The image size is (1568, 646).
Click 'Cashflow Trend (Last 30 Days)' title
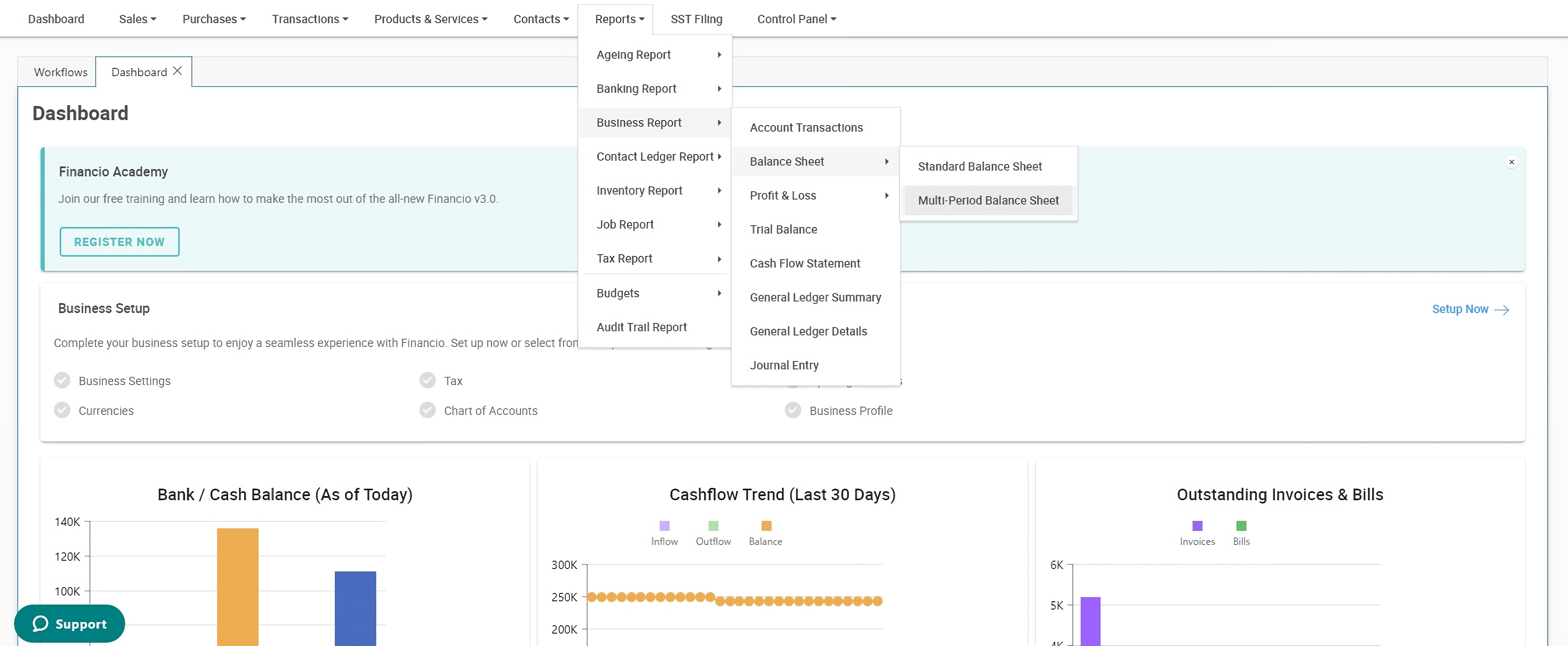tap(782, 494)
